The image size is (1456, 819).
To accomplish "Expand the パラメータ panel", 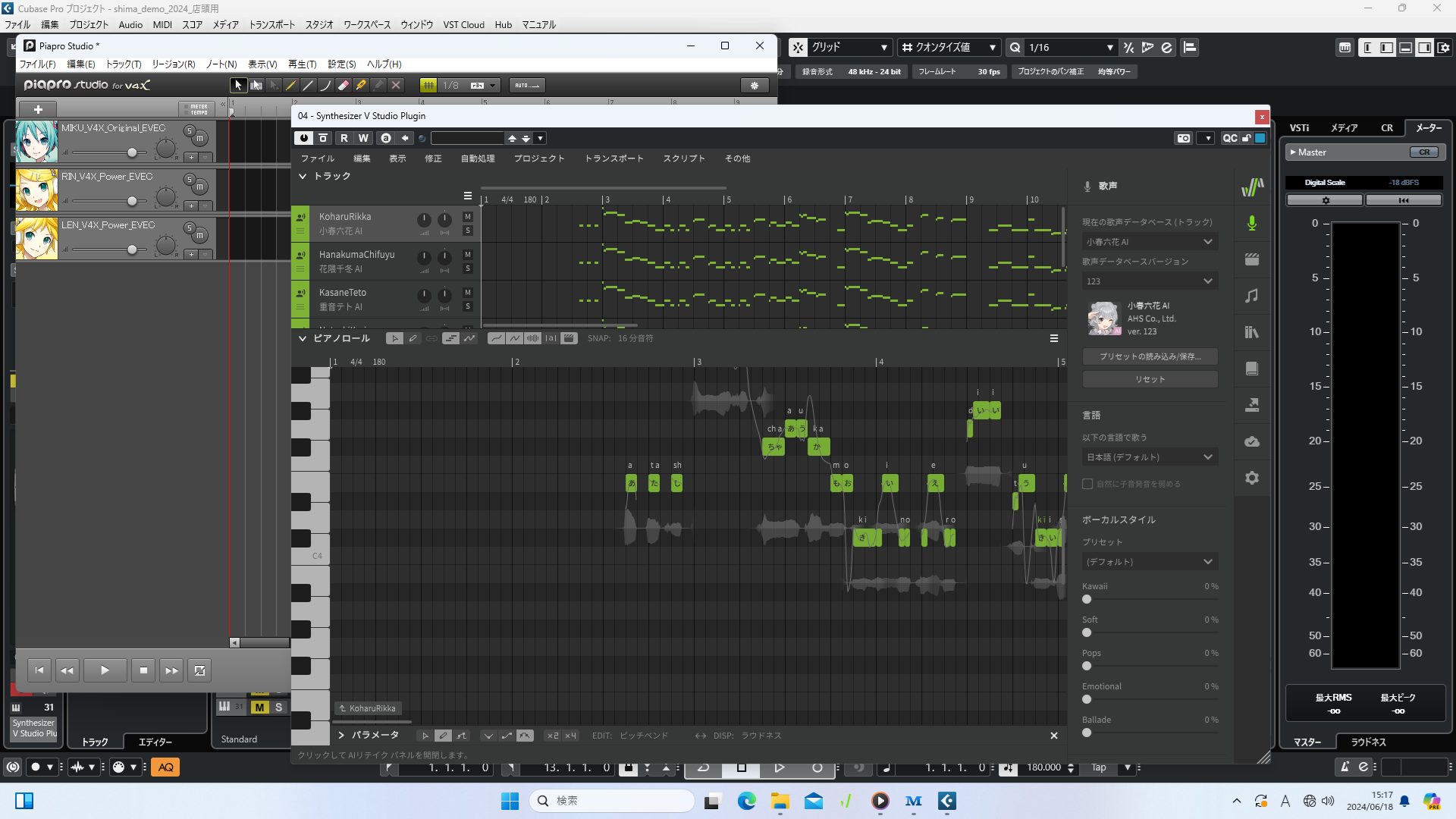I will click(x=341, y=735).
